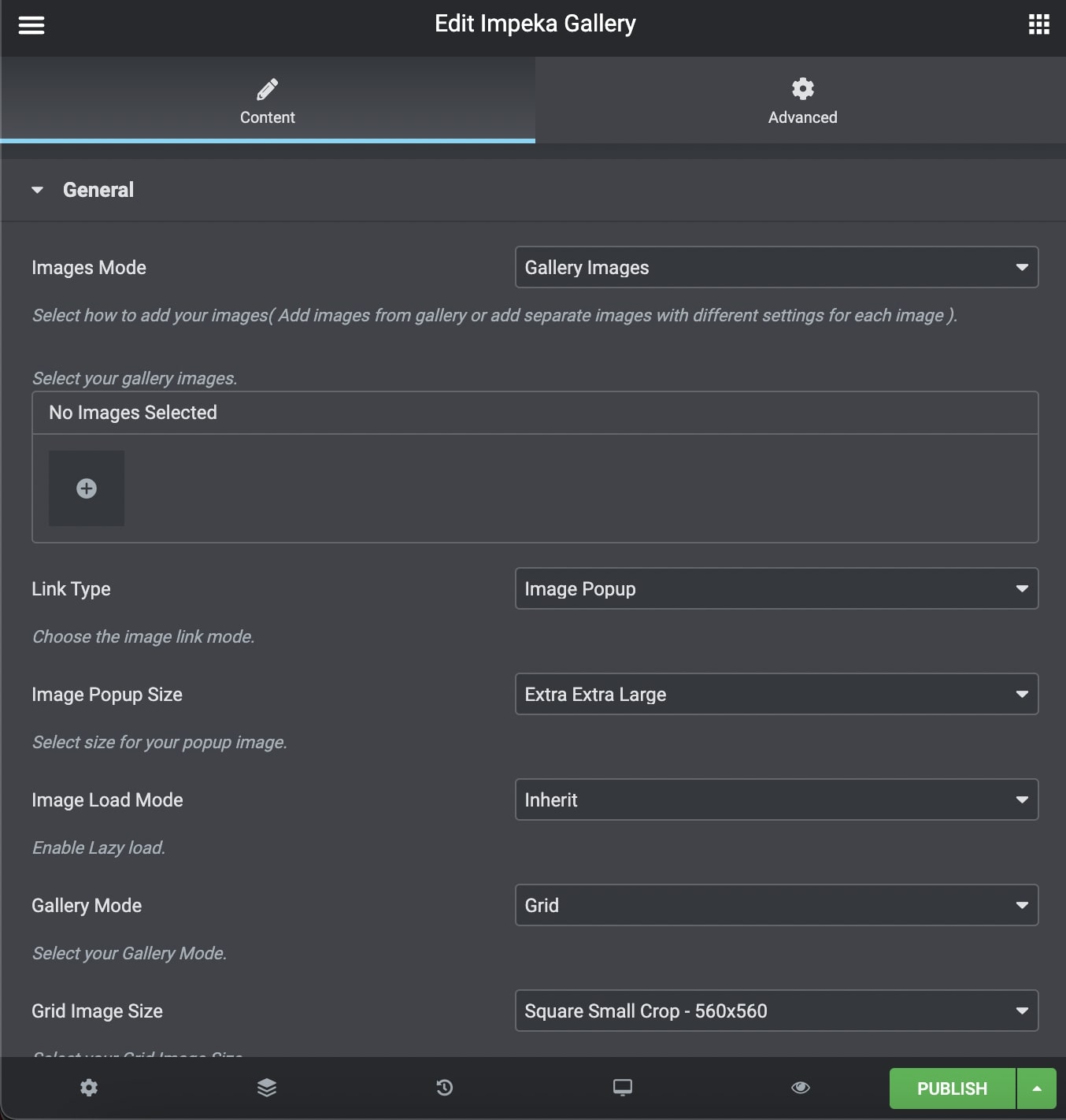Click the Publish button

tap(952, 1088)
